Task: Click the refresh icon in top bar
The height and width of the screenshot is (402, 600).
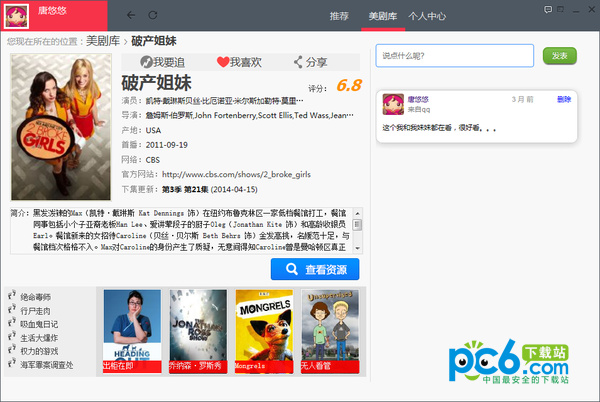Action: [152, 16]
